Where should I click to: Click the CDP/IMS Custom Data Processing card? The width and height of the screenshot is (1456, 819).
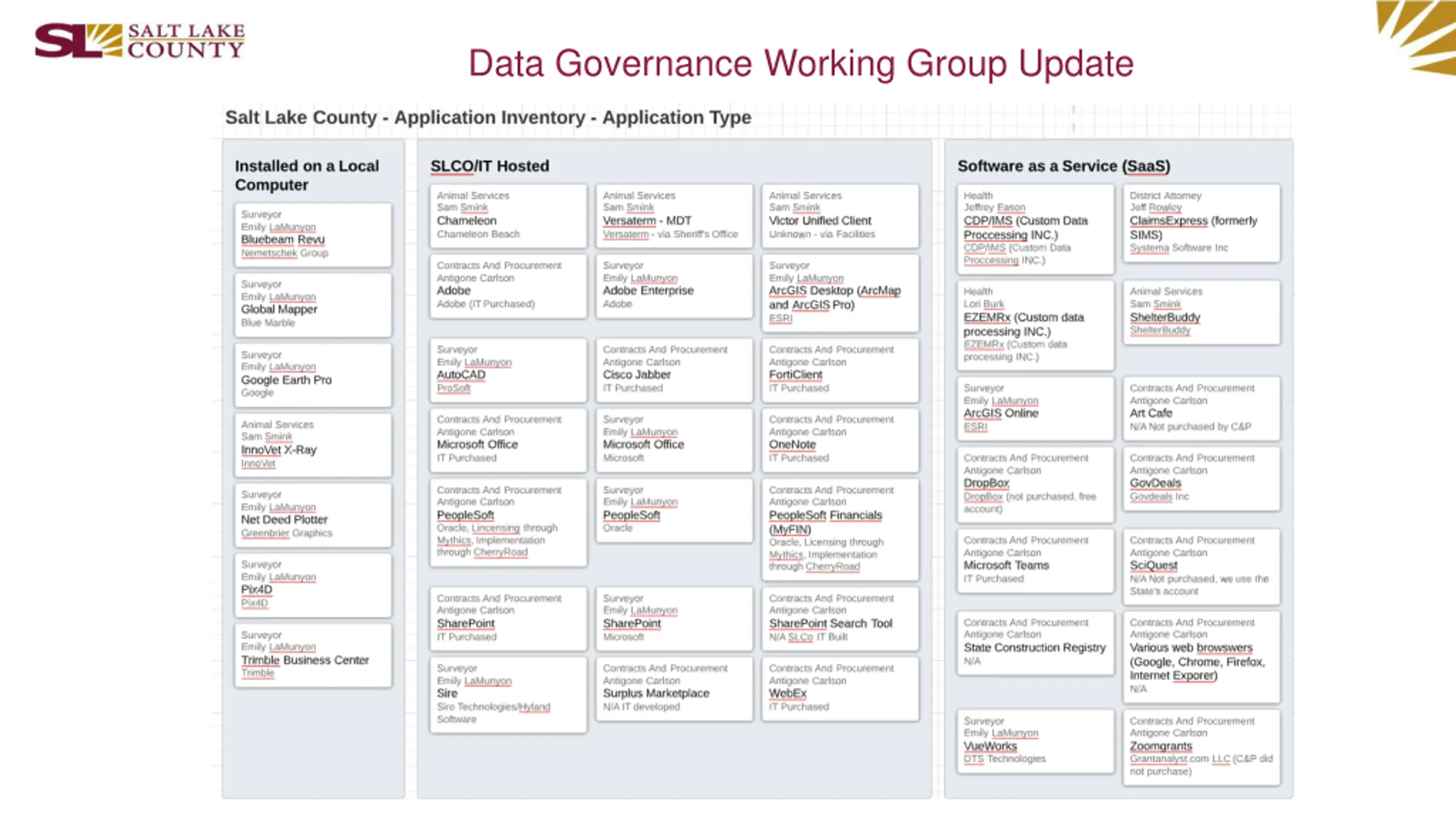pos(1035,229)
